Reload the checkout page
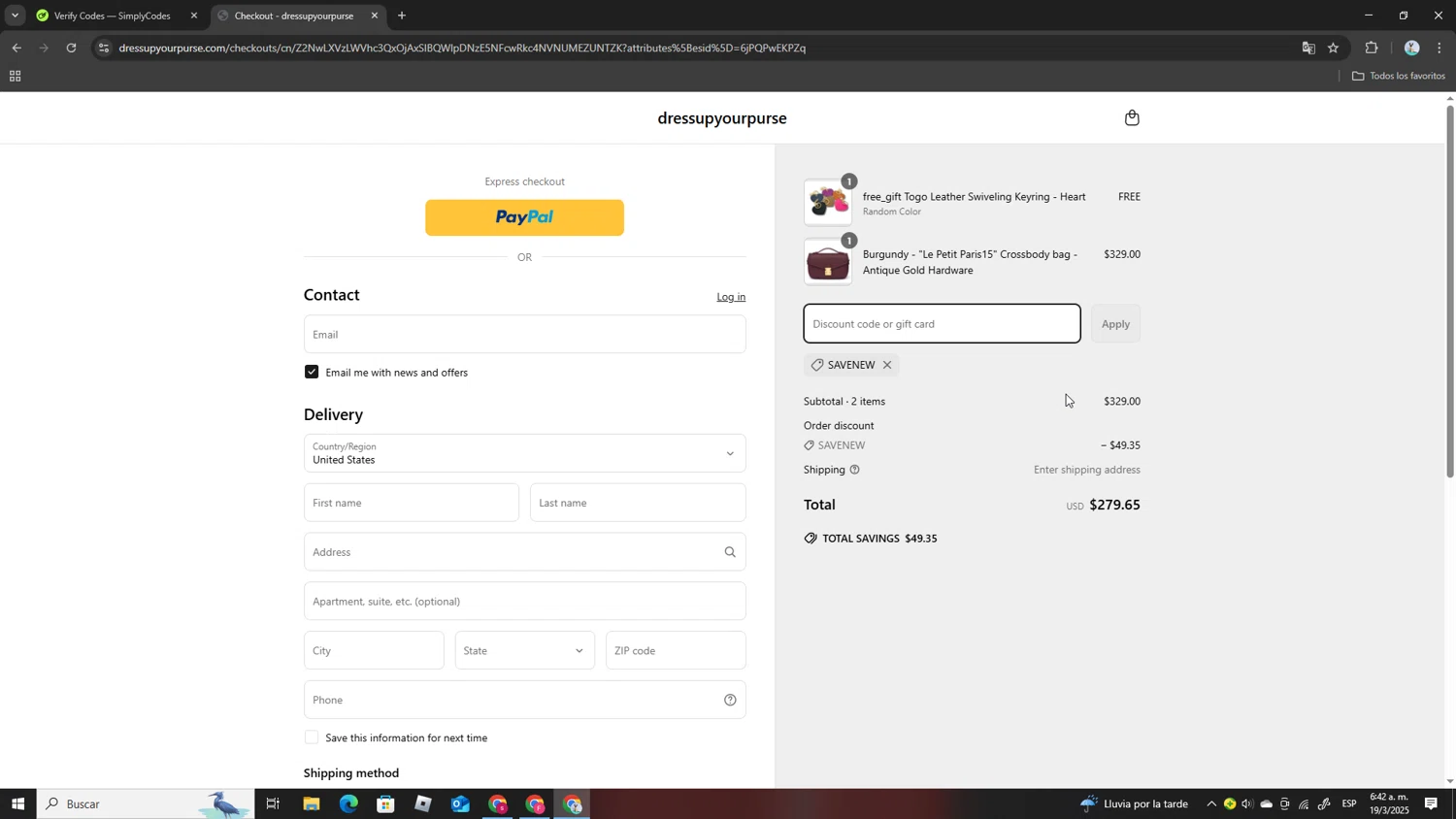 [x=71, y=48]
